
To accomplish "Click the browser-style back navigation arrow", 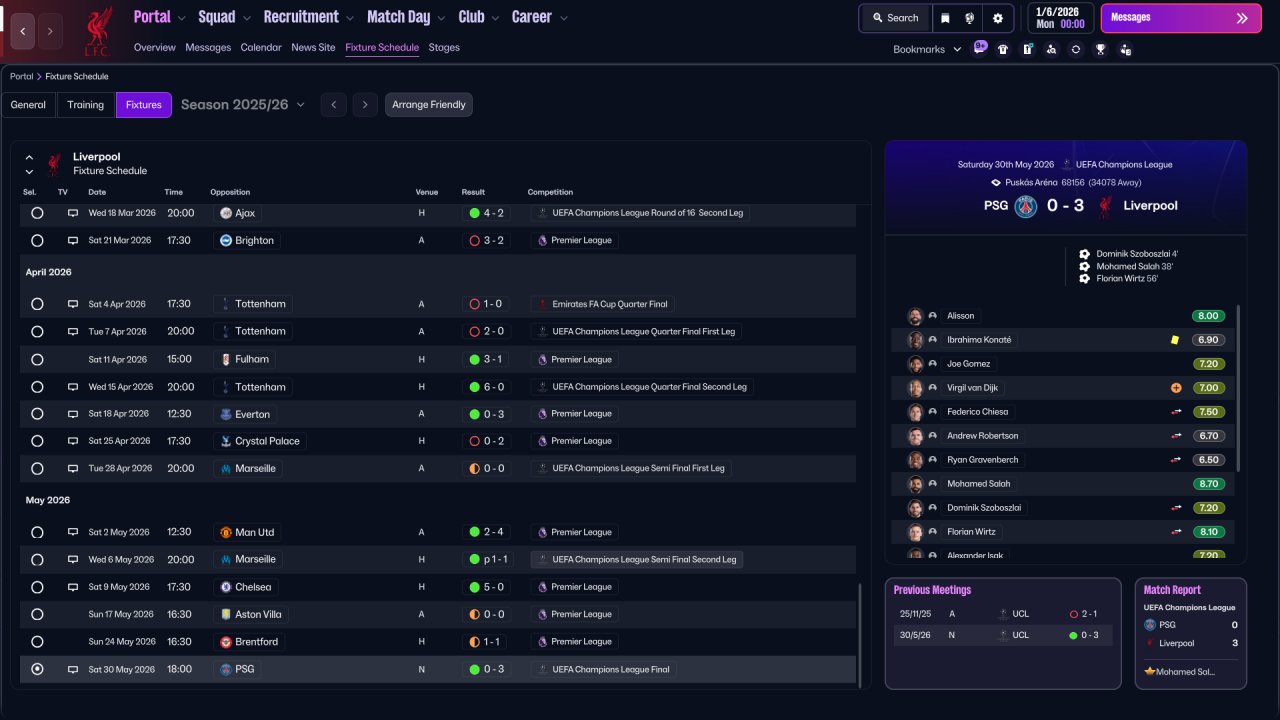I will click(23, 31).
